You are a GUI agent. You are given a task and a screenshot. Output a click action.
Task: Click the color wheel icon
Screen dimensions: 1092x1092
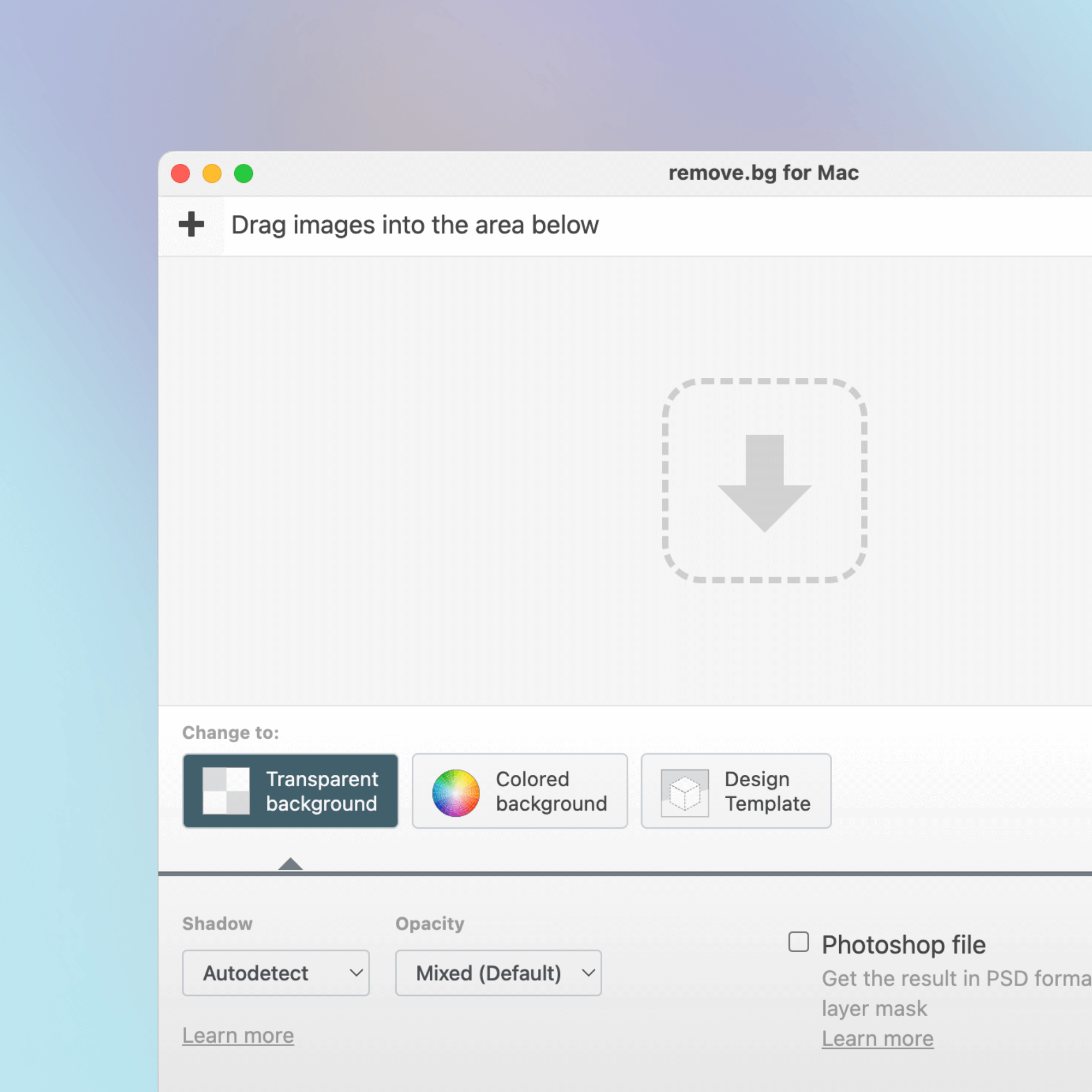455,792
